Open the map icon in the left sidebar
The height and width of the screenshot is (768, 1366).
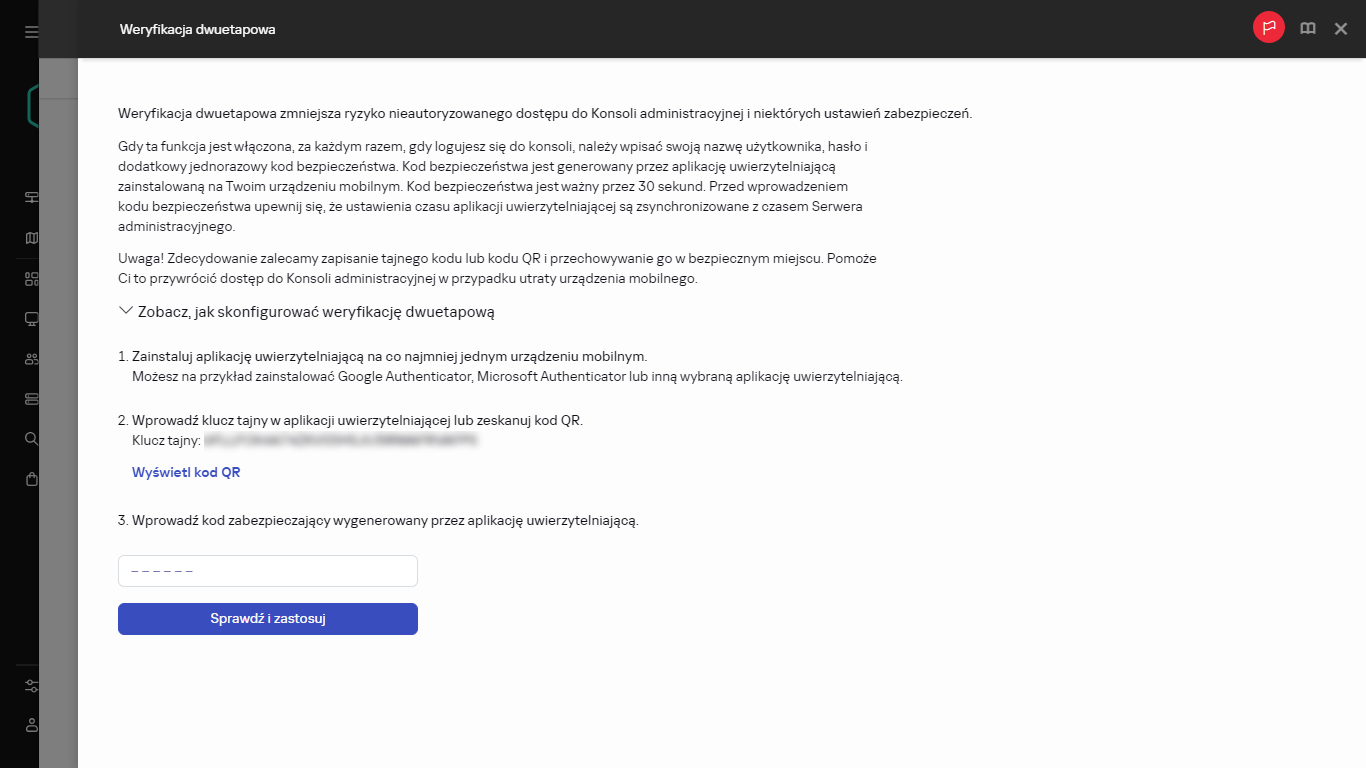(31, 238)
